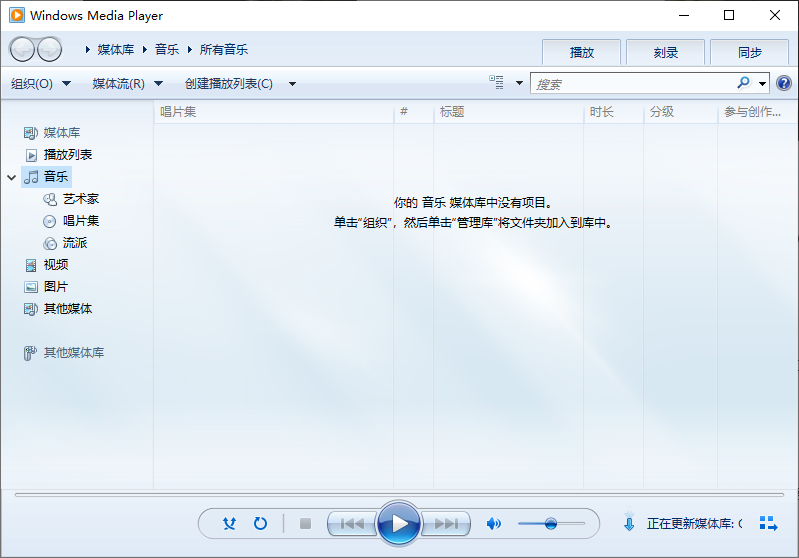
Task: Sort by # column header
Action: [414, 112]
